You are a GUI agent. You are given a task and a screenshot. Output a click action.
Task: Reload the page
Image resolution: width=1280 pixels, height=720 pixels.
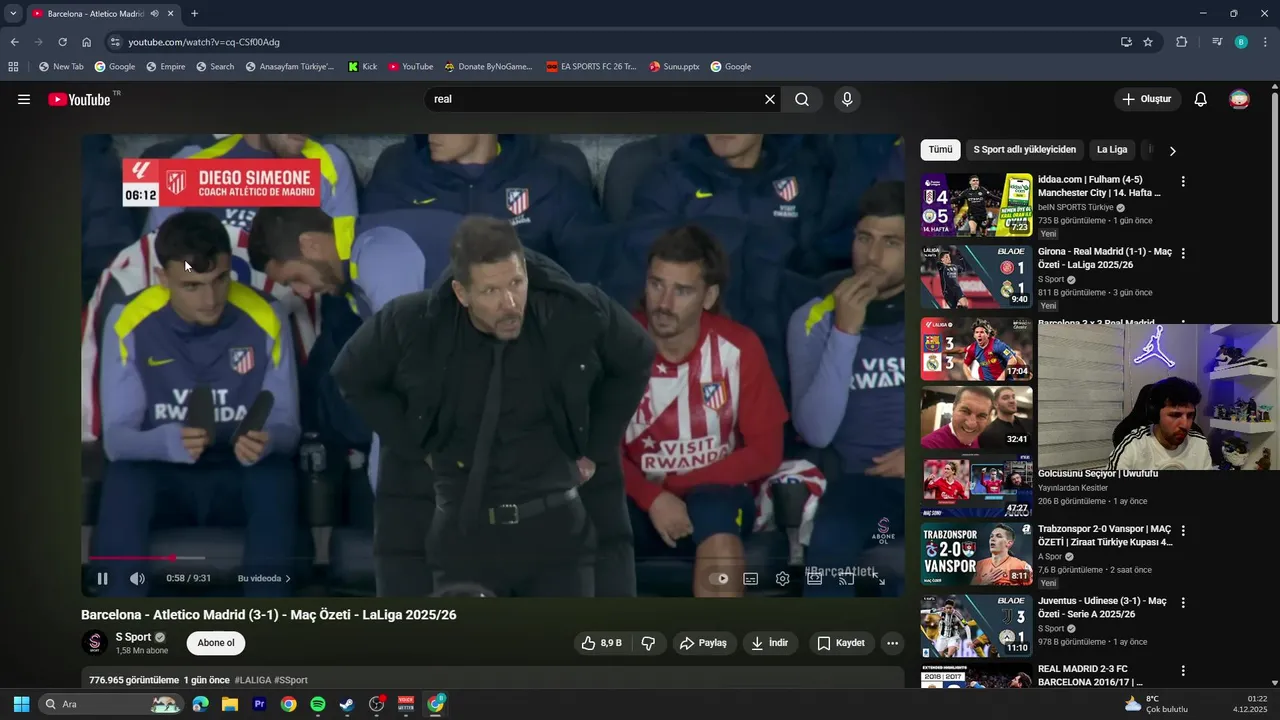62,42
